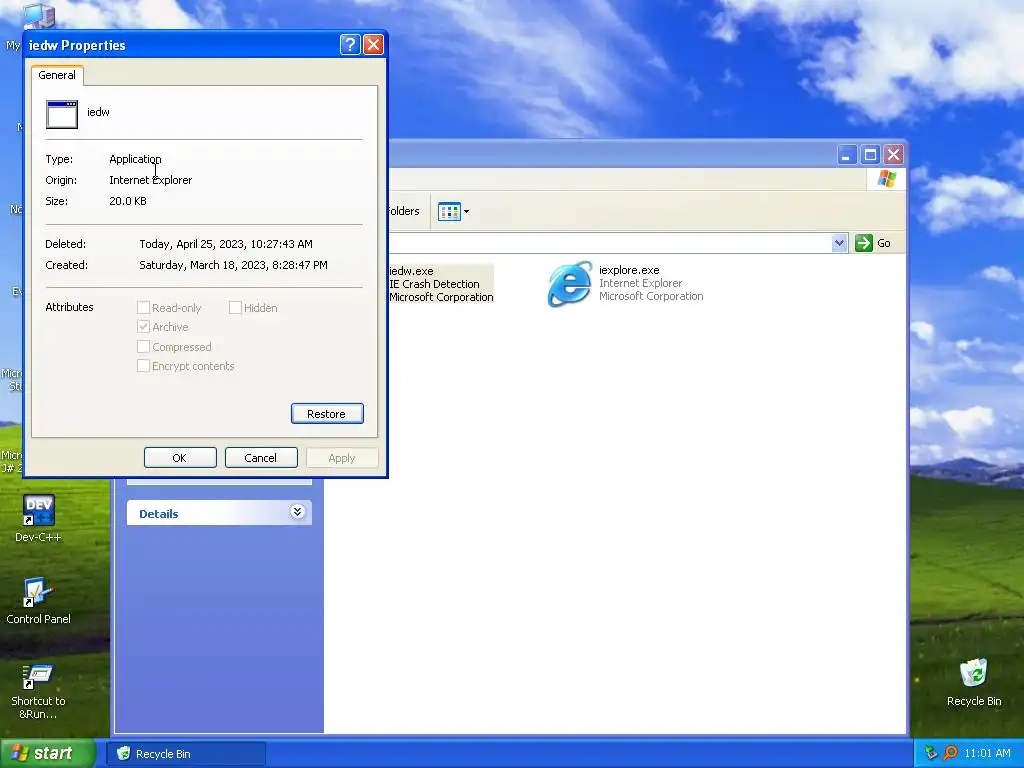Click OK in iedw Properties
The height and width of the screenshot is (768, 1024).
tap(180, 458)
